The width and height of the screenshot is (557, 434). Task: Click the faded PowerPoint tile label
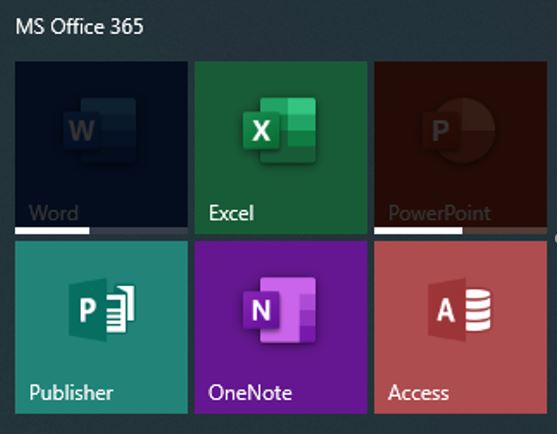point(440,213)
